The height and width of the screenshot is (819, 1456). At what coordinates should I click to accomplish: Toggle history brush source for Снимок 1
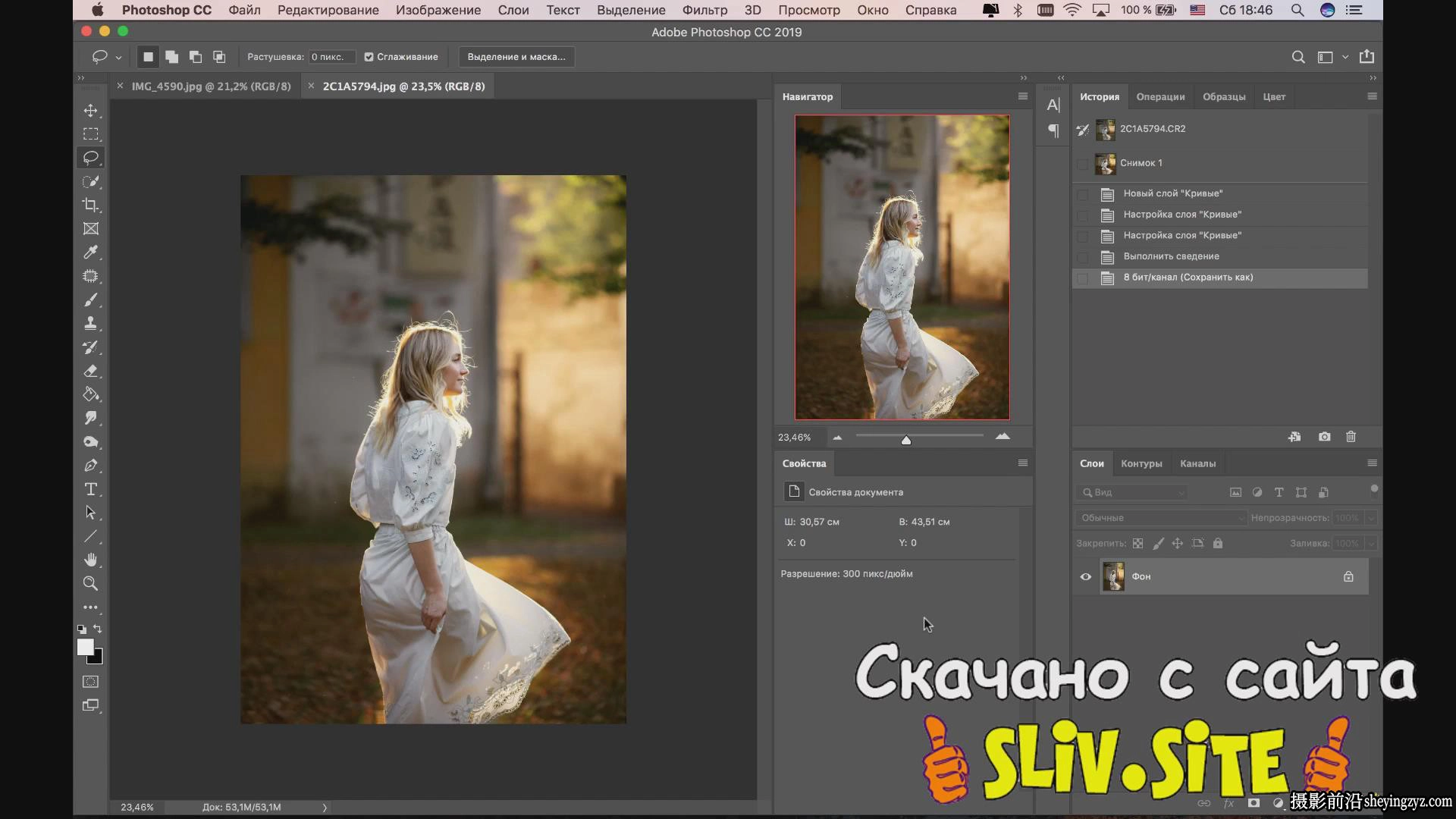coord(1082,163)
